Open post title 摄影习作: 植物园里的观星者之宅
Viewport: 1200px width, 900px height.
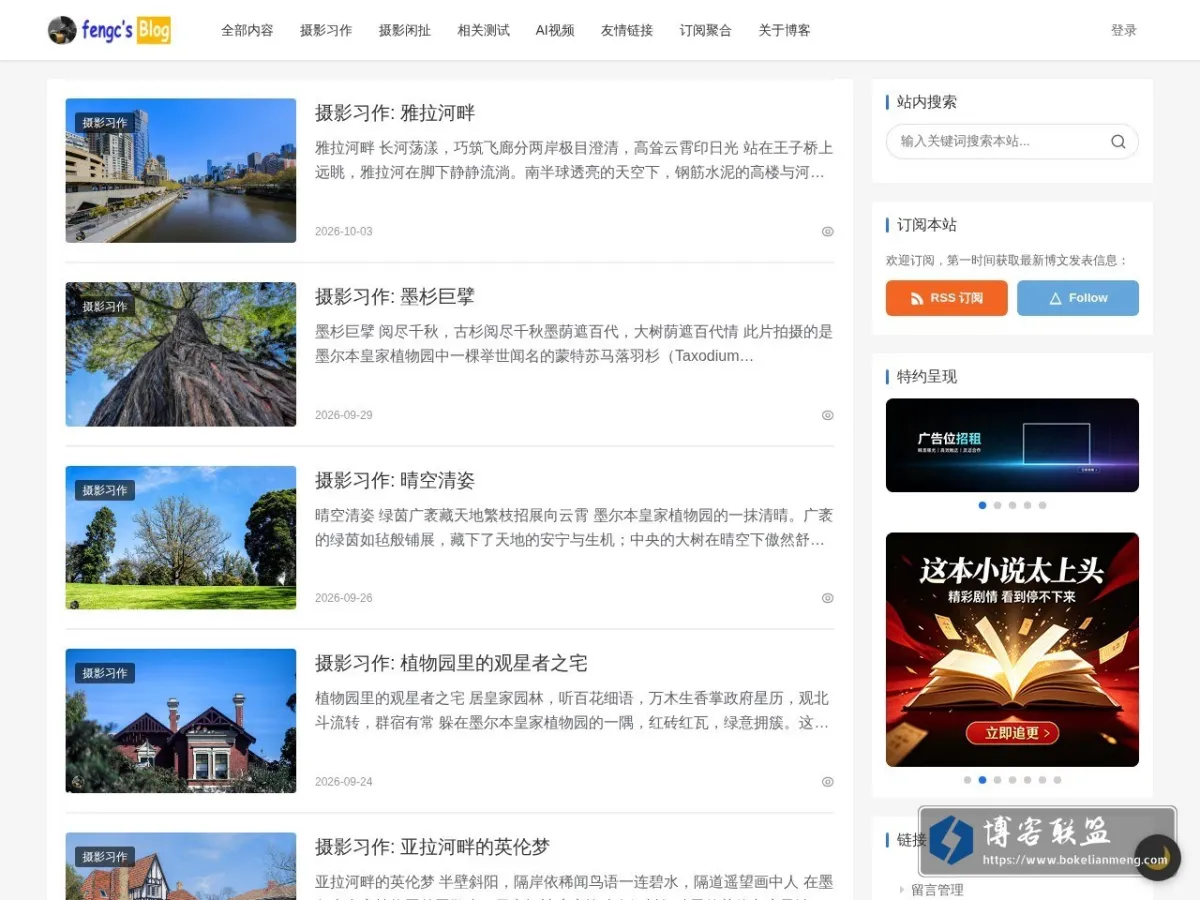click(x=451, y=663)
